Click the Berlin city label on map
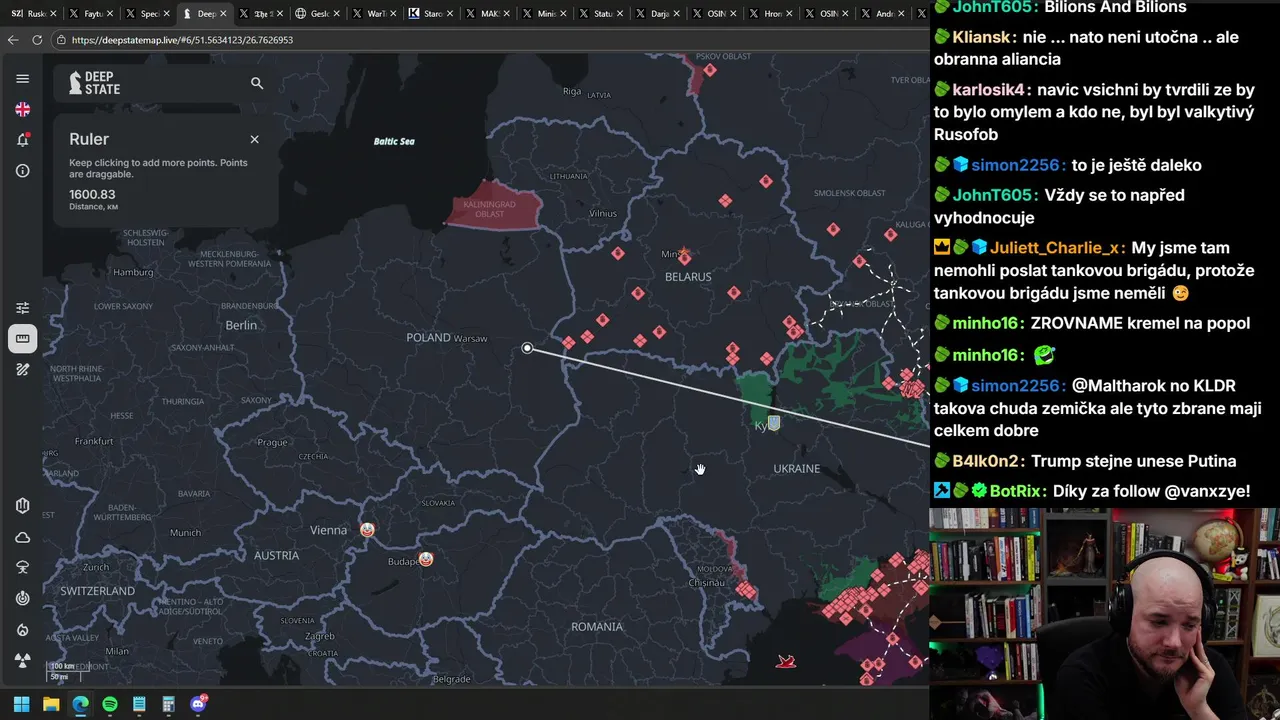The image size is (1280, 720). [x=241, y=325]
